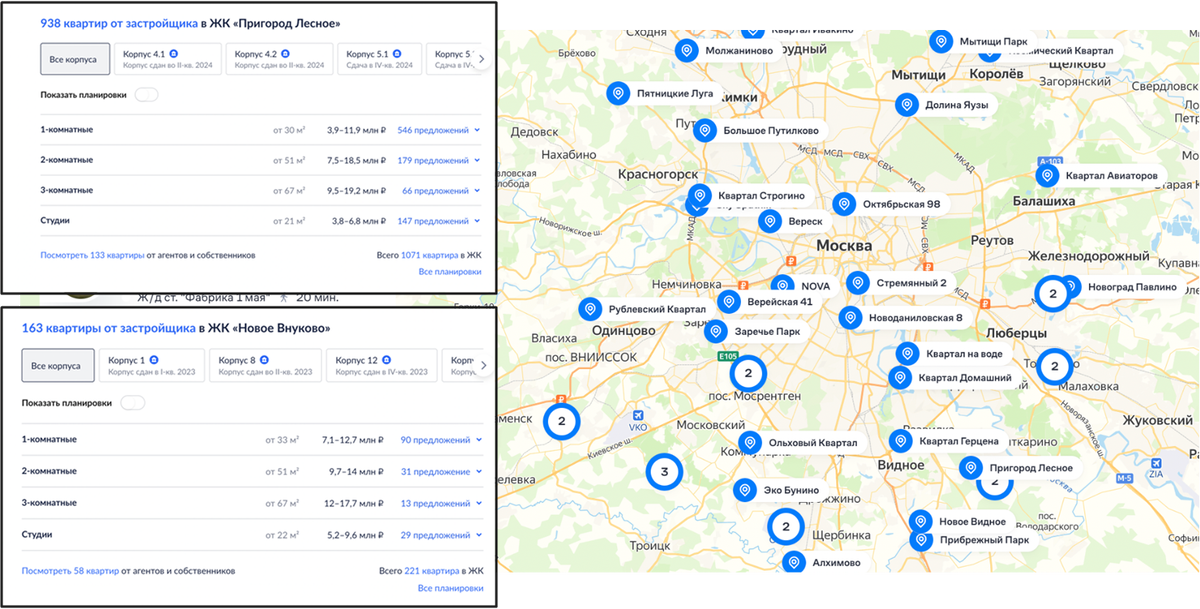
Task: Open the cluster marker showing 3 complexes
Action: (x=664, y=470)
